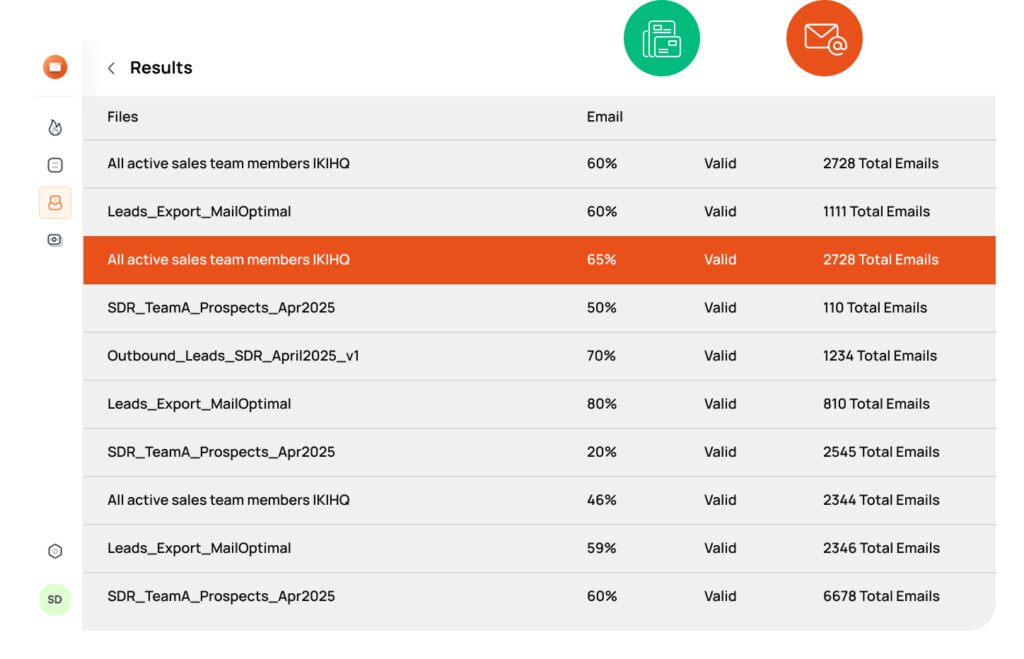Open the Leads_Export_MailOptimal file with 80%
Image resolution: width=1024 pixels, height=659 pixels.
pos(199,404)
